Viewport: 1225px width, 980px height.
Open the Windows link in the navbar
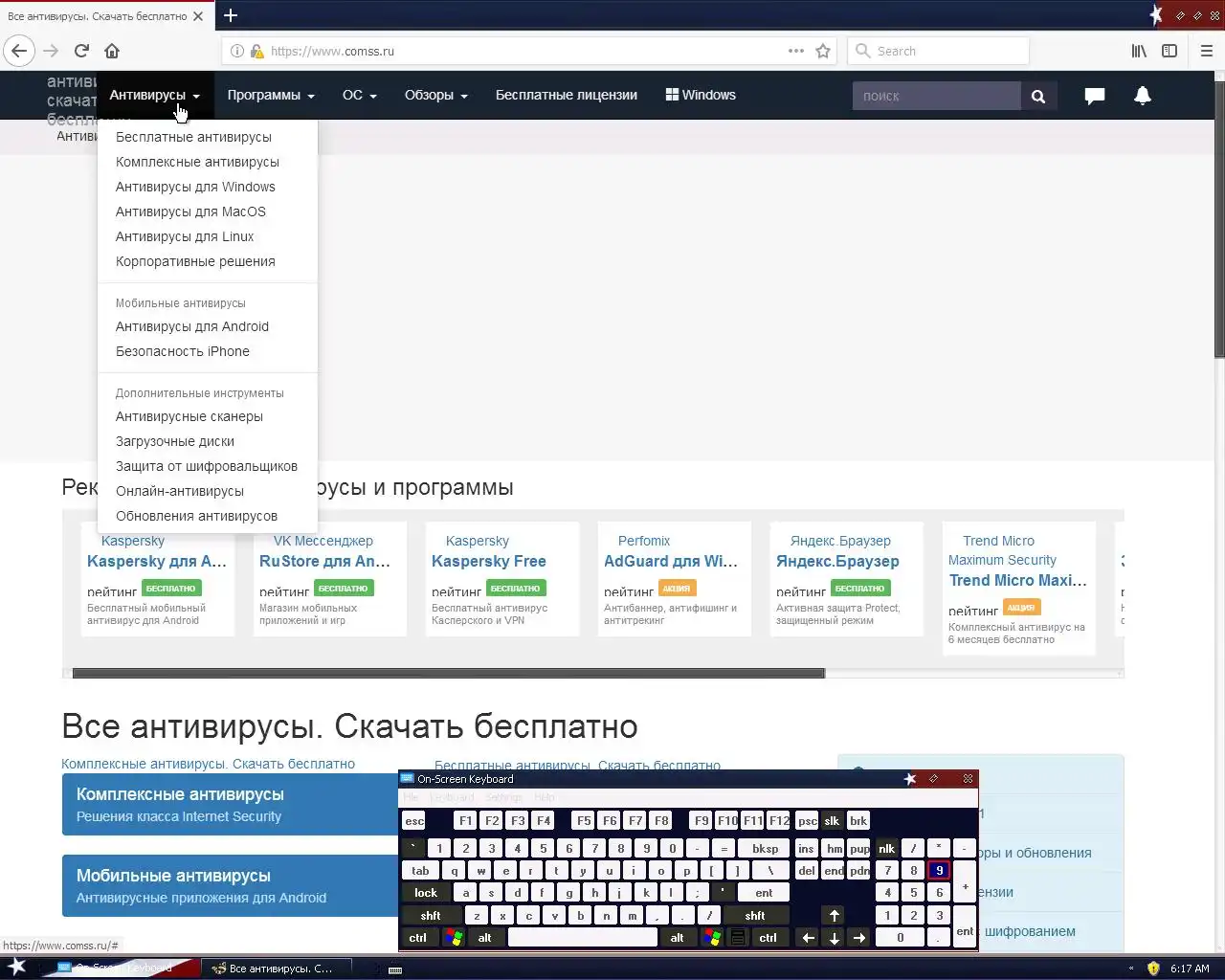(x=701, y=95)
